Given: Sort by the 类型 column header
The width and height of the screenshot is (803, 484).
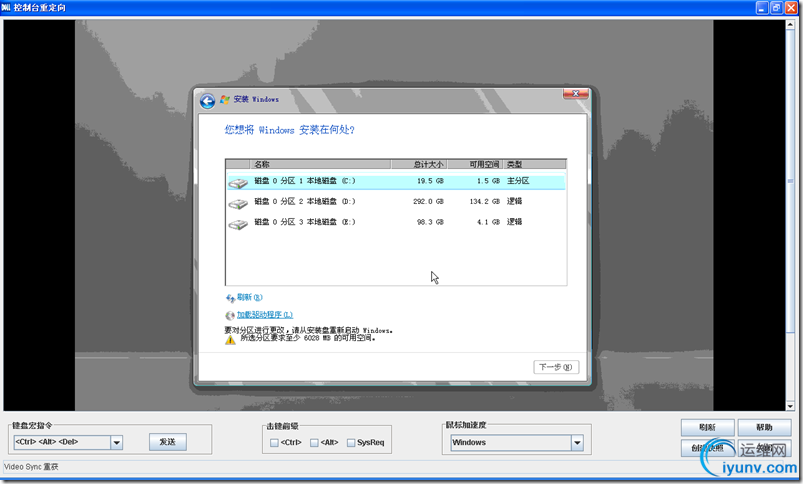Looking at the screenshot, I should [x=535, y=164].
